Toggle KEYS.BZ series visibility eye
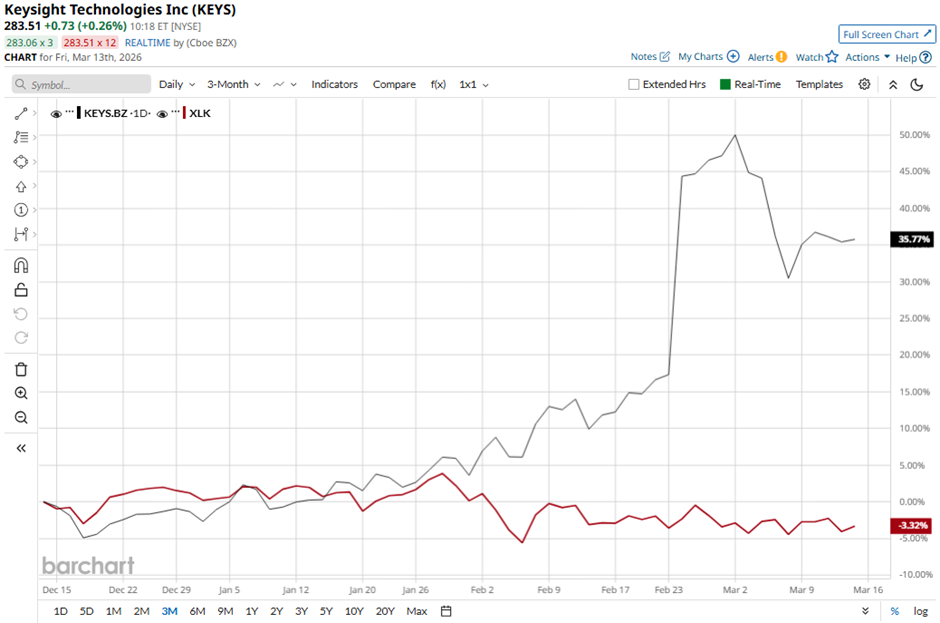 (x=56, y=114)
